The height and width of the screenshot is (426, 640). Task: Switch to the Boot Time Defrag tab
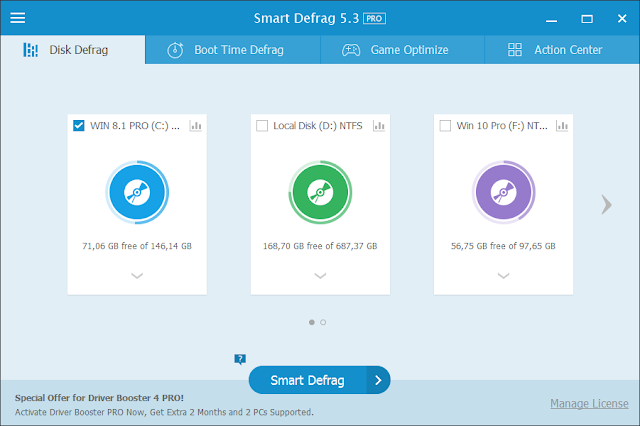[x=233, y=50]
